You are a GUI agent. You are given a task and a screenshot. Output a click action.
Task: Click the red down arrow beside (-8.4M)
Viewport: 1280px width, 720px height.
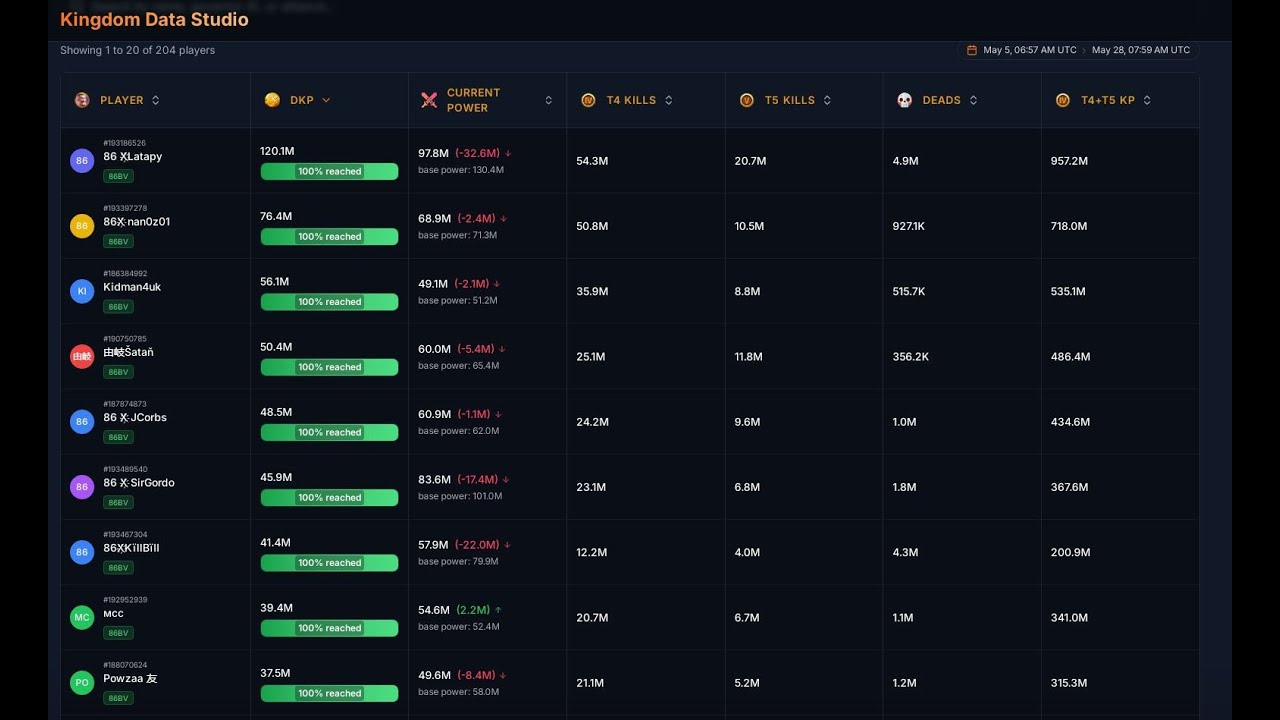tap(505, 676)
